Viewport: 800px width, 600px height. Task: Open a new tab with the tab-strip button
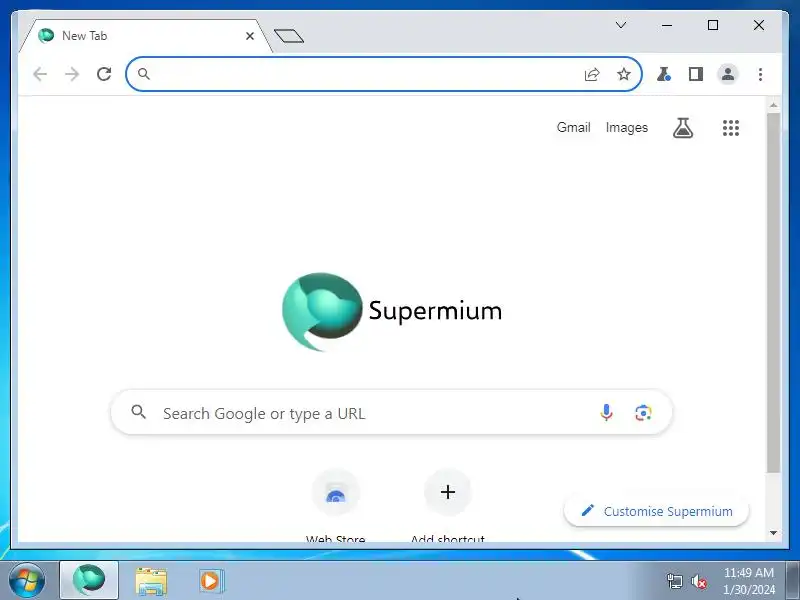click(289, 36)
